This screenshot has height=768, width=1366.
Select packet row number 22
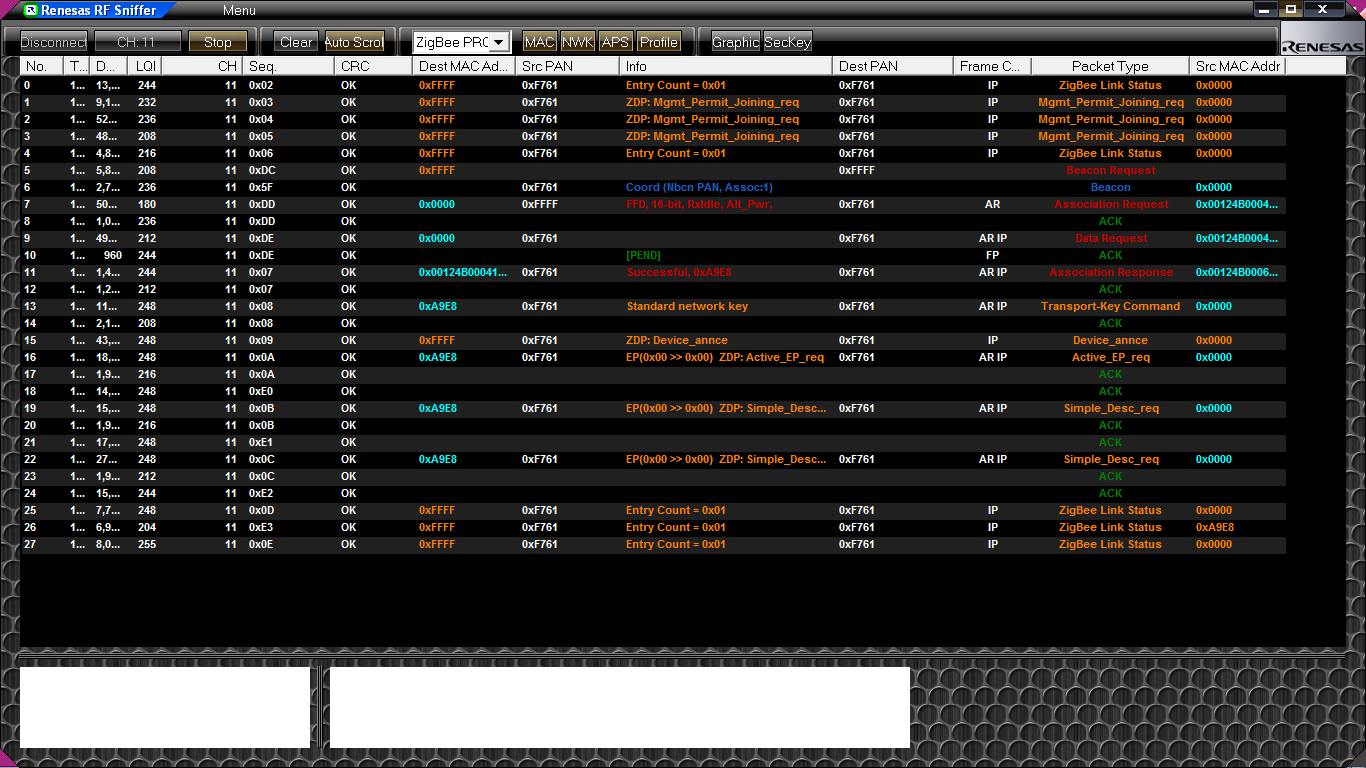point(30,460)
